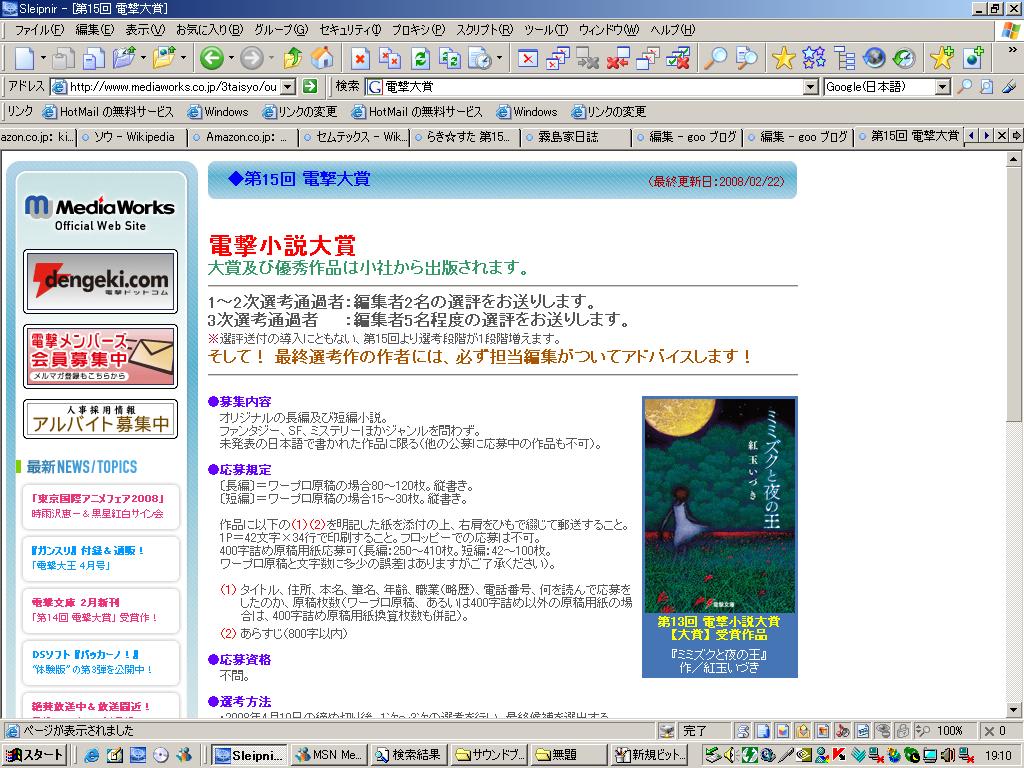
Task: Click the page vertical scrollbar down arrow
Action: point(1014,710)
